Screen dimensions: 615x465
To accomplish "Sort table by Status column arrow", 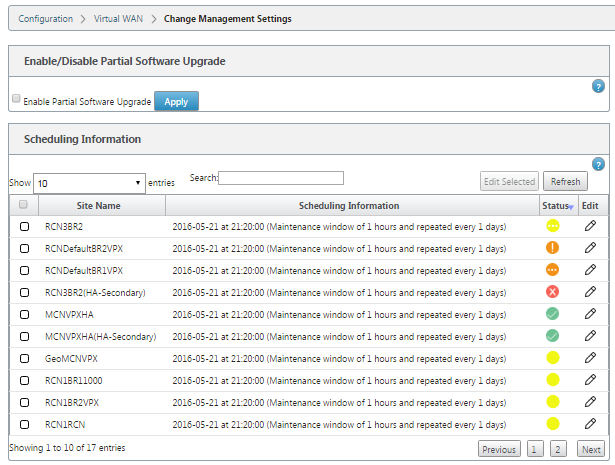I will (x=571, y=207).
